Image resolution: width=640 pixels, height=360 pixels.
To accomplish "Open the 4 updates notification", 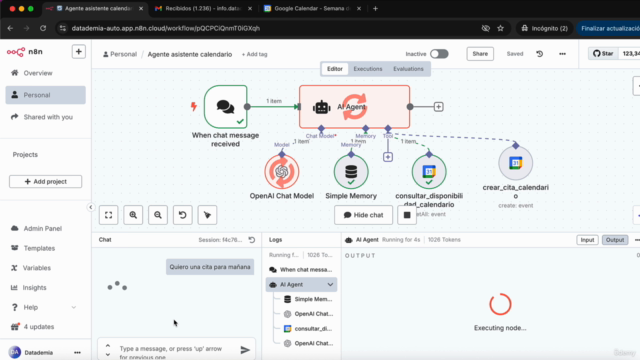I will click(x=39, y=327).
